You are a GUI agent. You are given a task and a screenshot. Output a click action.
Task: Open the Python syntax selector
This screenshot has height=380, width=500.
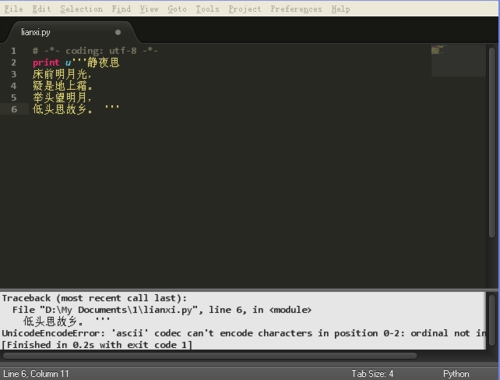456,374
